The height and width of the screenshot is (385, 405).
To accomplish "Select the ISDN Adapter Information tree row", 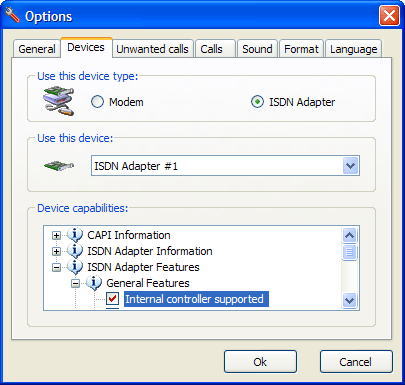I will (x=150, y=251).
